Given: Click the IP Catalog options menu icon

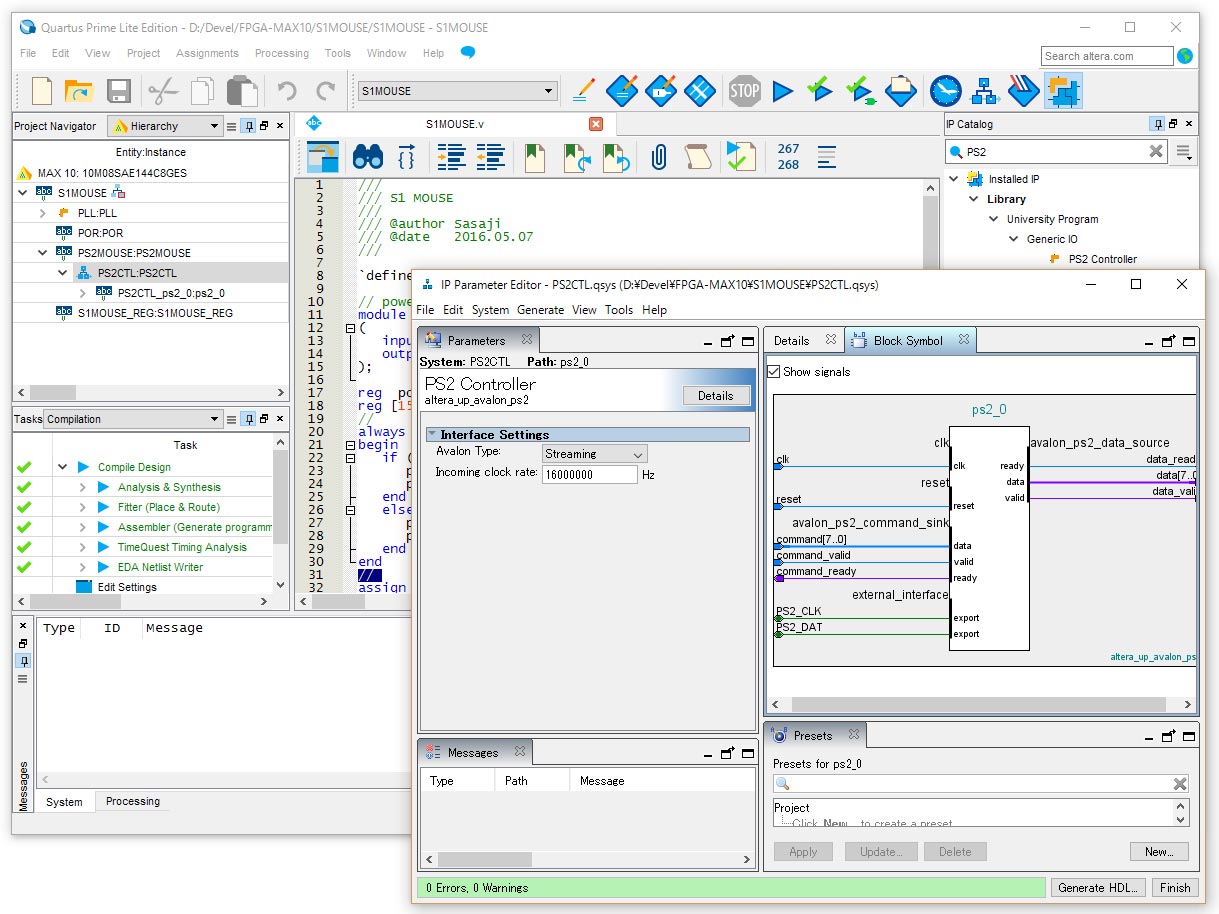Looking at the screenshot, I should tap(1184, 152).
